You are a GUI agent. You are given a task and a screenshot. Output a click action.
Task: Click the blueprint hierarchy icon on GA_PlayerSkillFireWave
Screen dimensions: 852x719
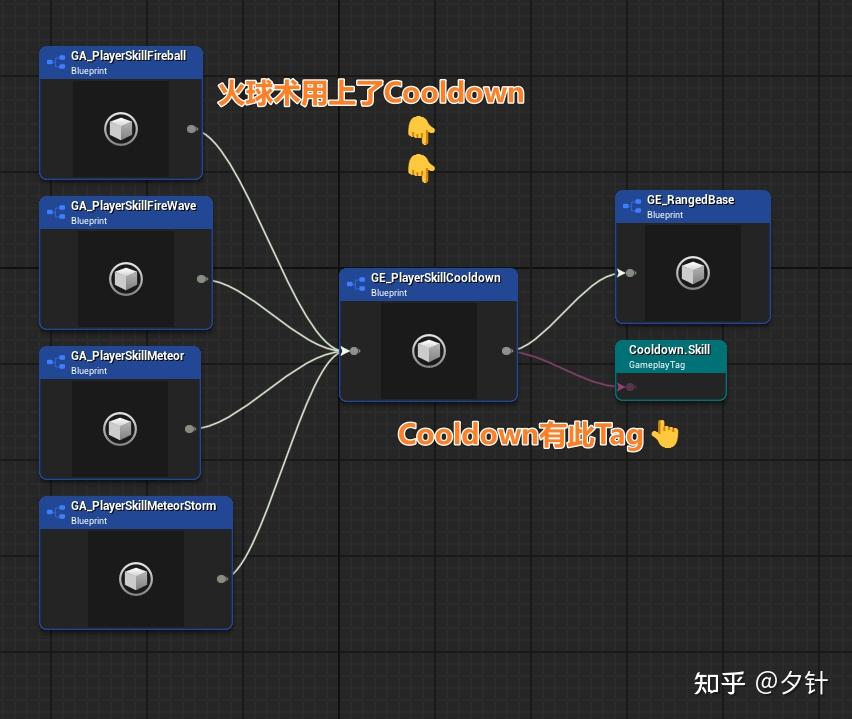click(x=56, y=213)
